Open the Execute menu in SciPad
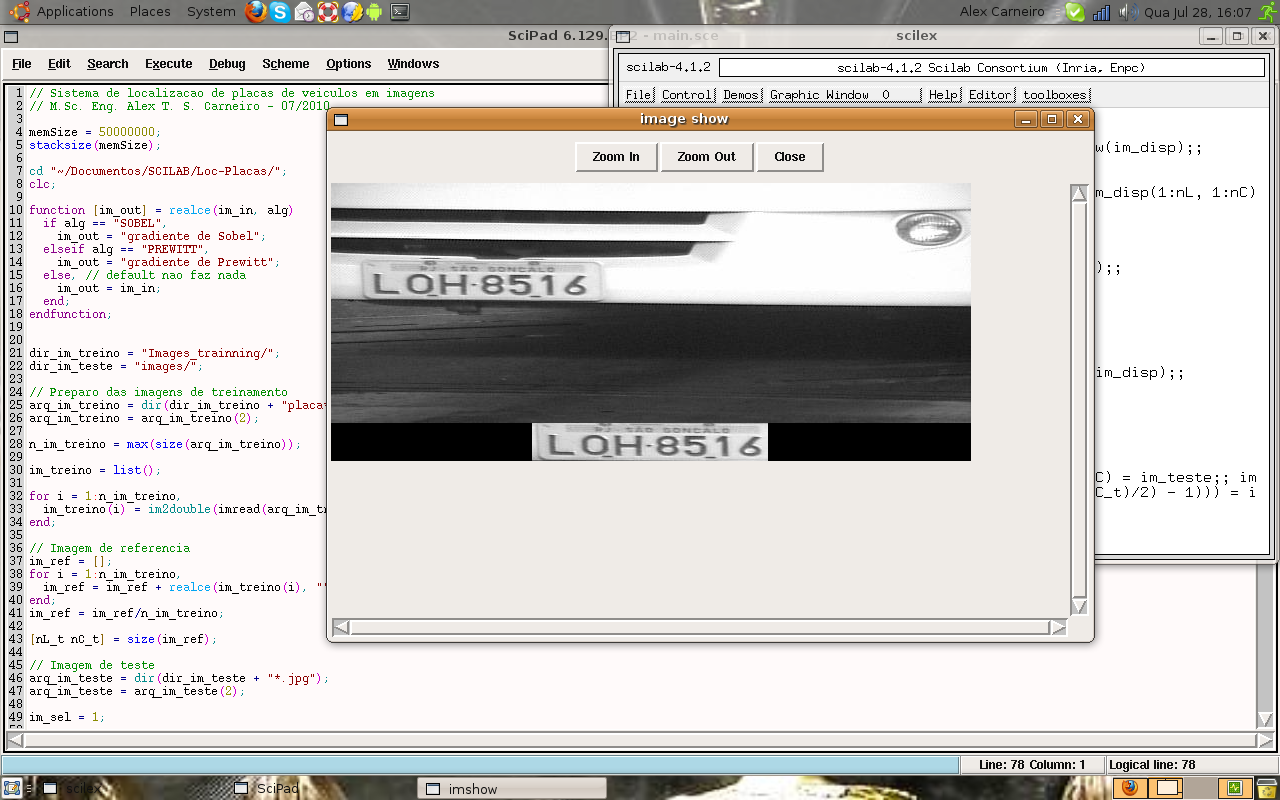This screenshot has width=1280, height=800. (x=168, y=63)
